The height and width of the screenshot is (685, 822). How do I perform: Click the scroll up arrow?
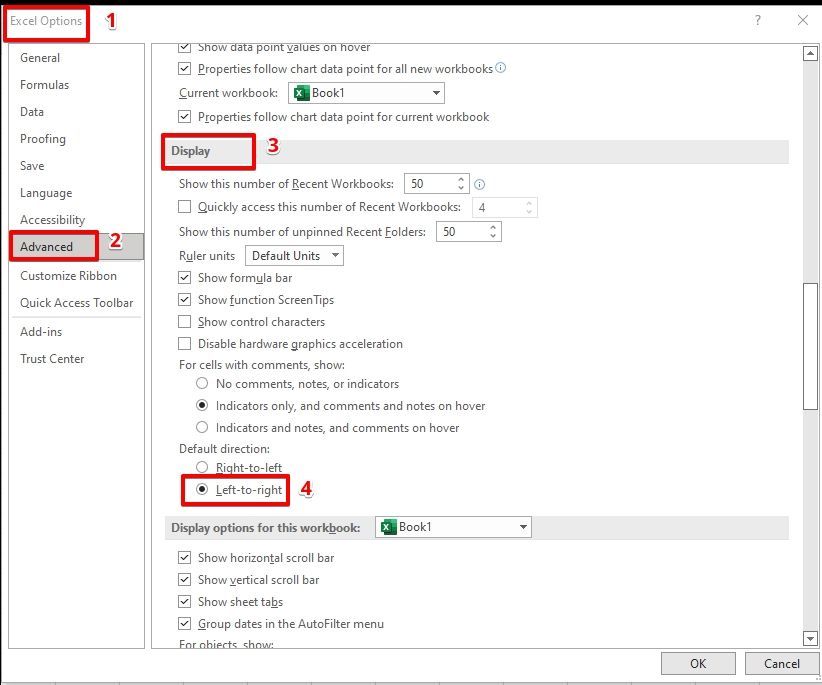[810, 53]
